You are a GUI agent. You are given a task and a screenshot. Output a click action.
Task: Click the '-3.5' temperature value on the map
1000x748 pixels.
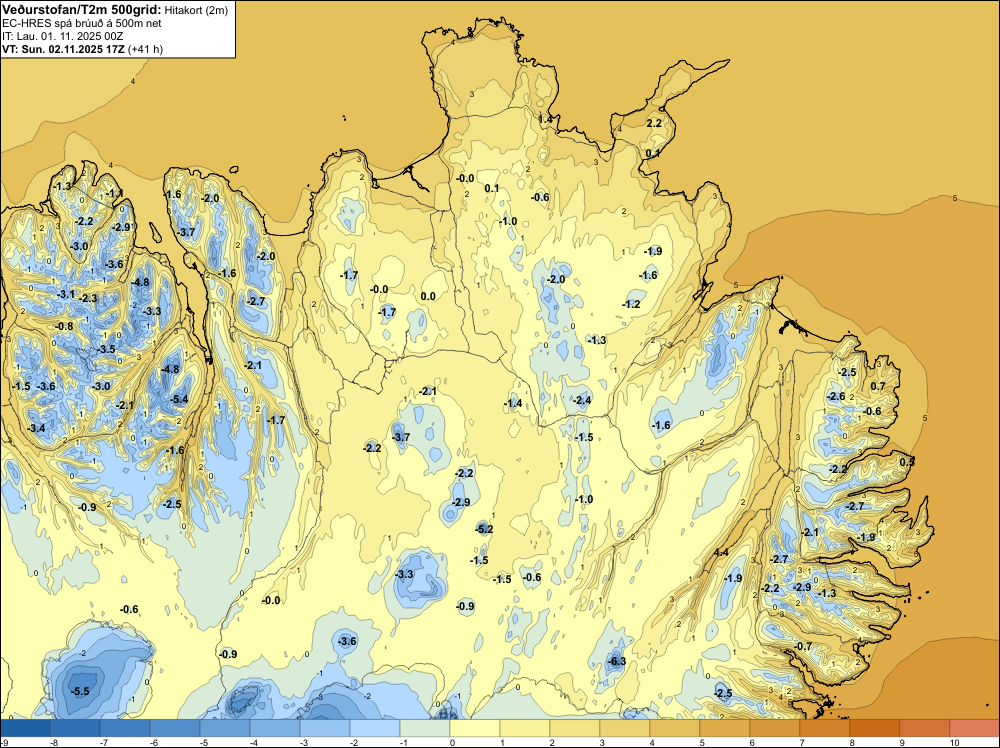[x=107, y=349]
